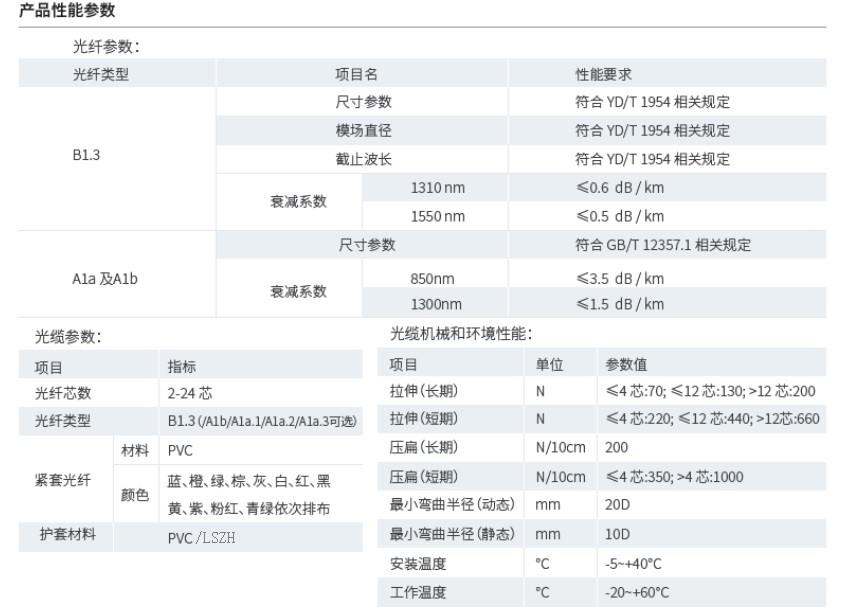Select the 最小弯曲半径(动态) row label
The height and width of the screenshot is (613, 857).
tap(451, 505)
